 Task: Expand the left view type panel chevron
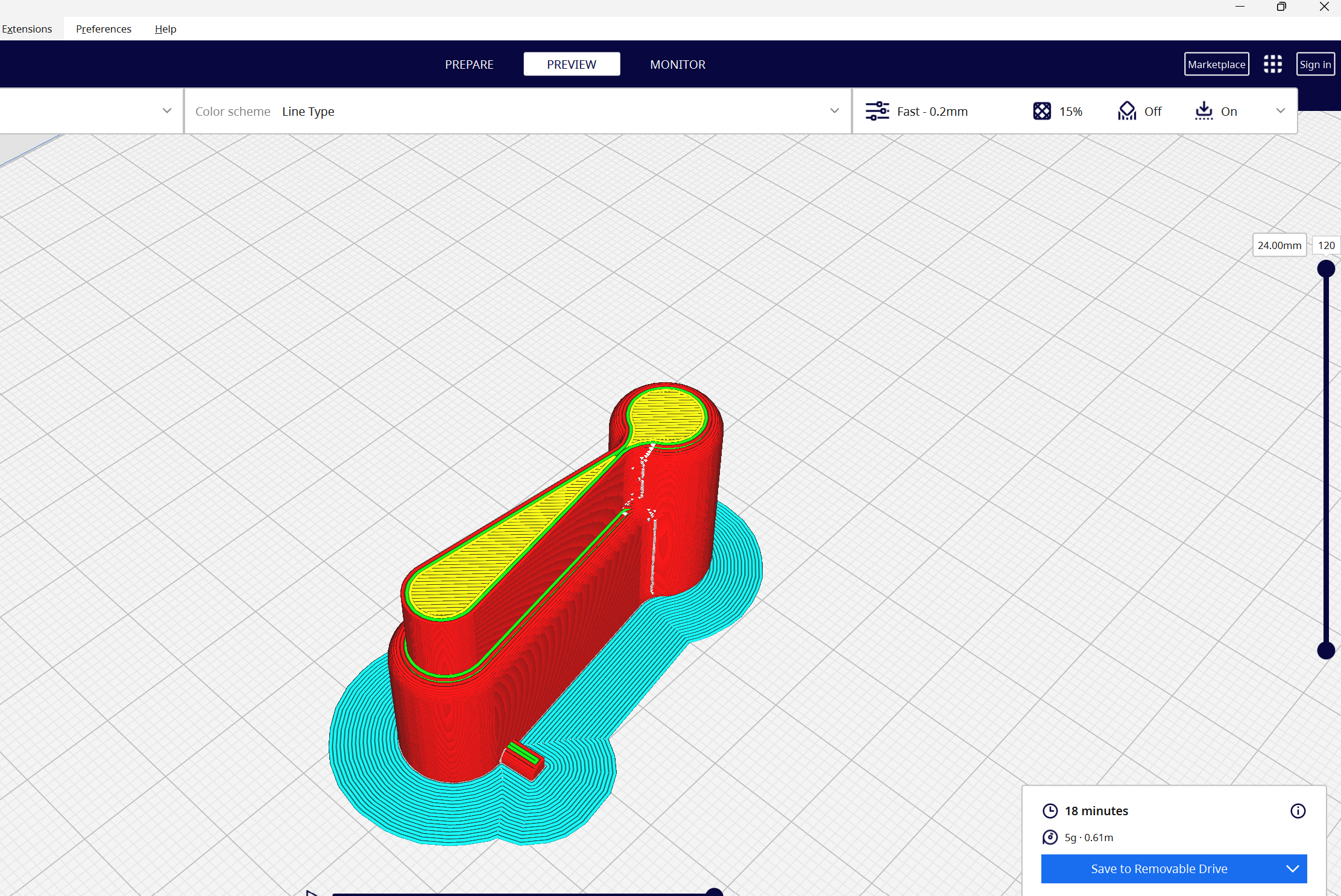coord(167,111)
